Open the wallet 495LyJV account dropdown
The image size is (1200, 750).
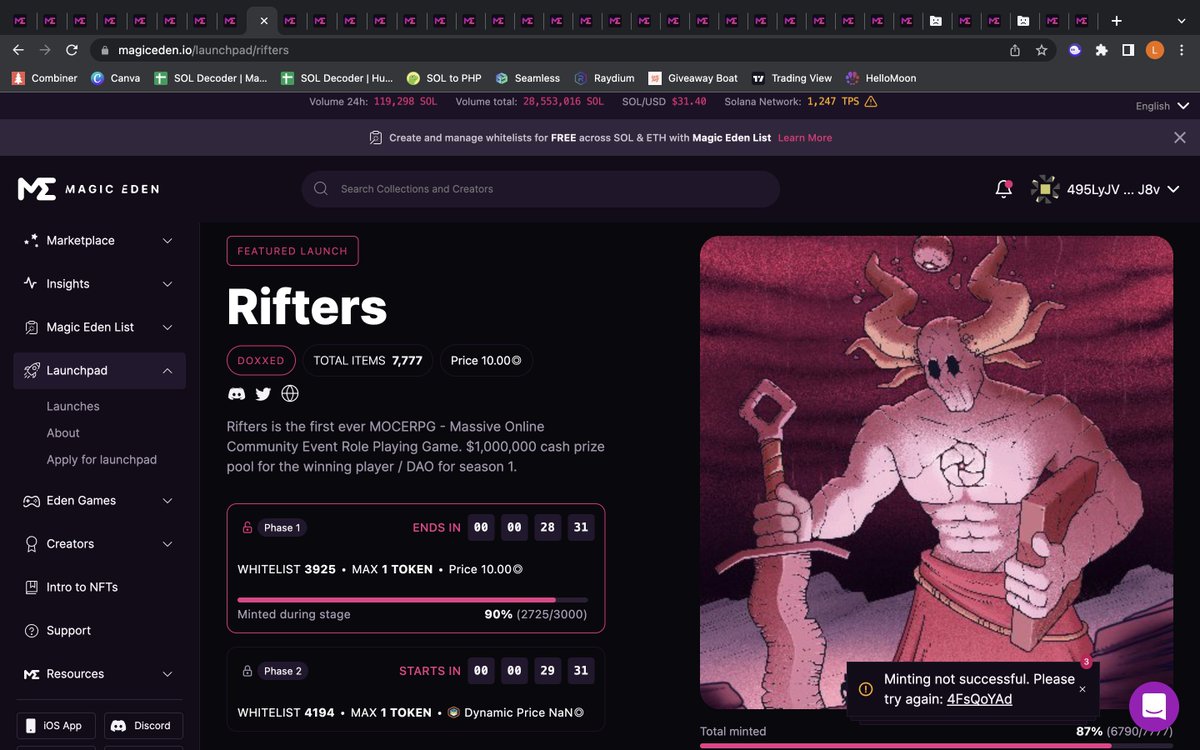point(1106,189)
